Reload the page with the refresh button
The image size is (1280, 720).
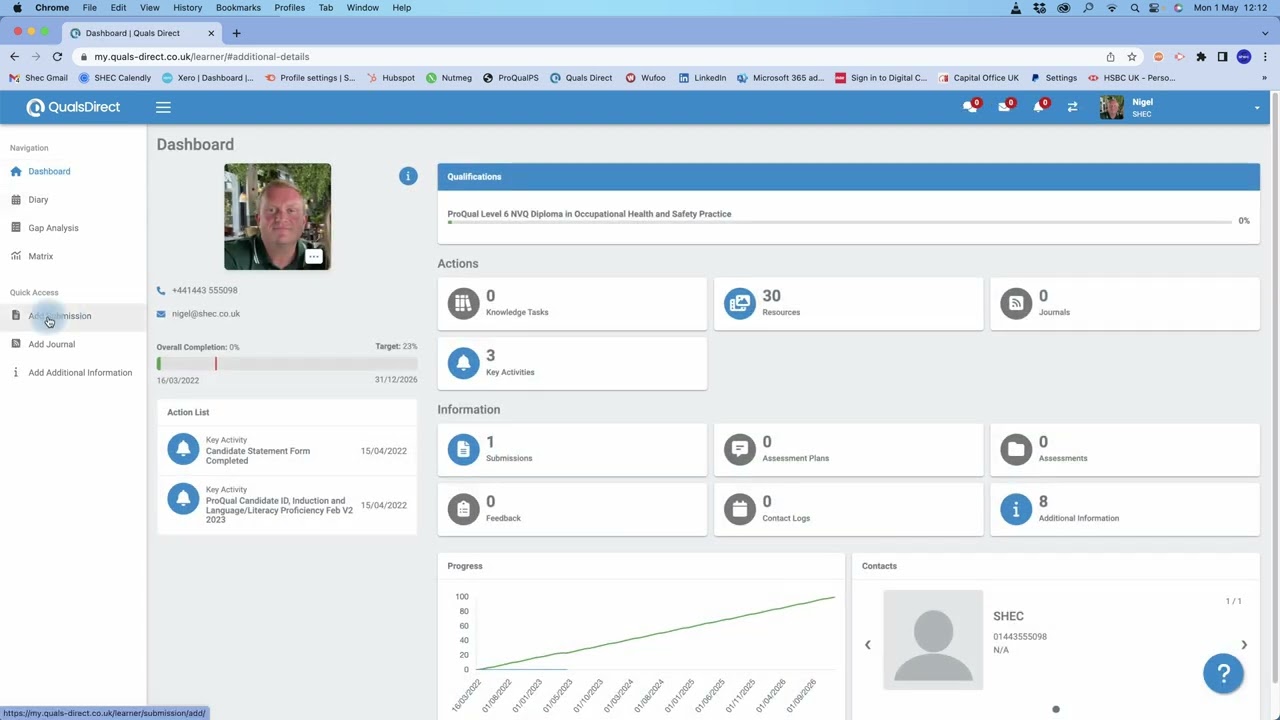coord(57,57)
